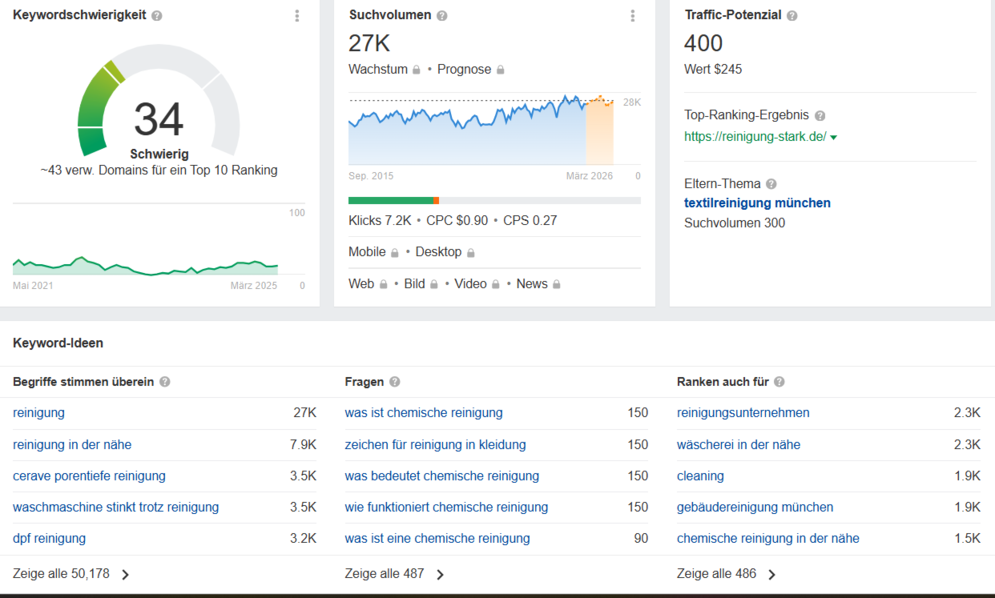Select the locked Mobile volume option
The width and height of the screenshot is (995, 598).
point(373,252)
